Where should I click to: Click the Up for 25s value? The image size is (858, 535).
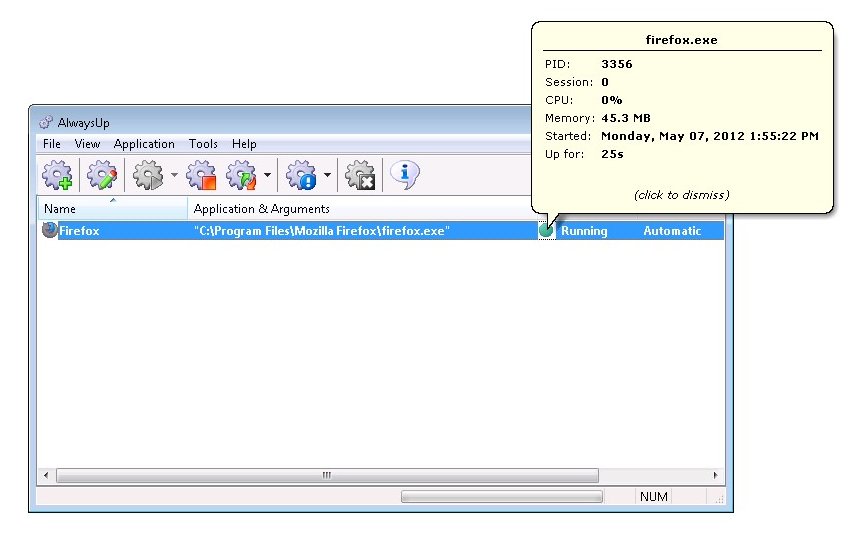coord(612,154)
